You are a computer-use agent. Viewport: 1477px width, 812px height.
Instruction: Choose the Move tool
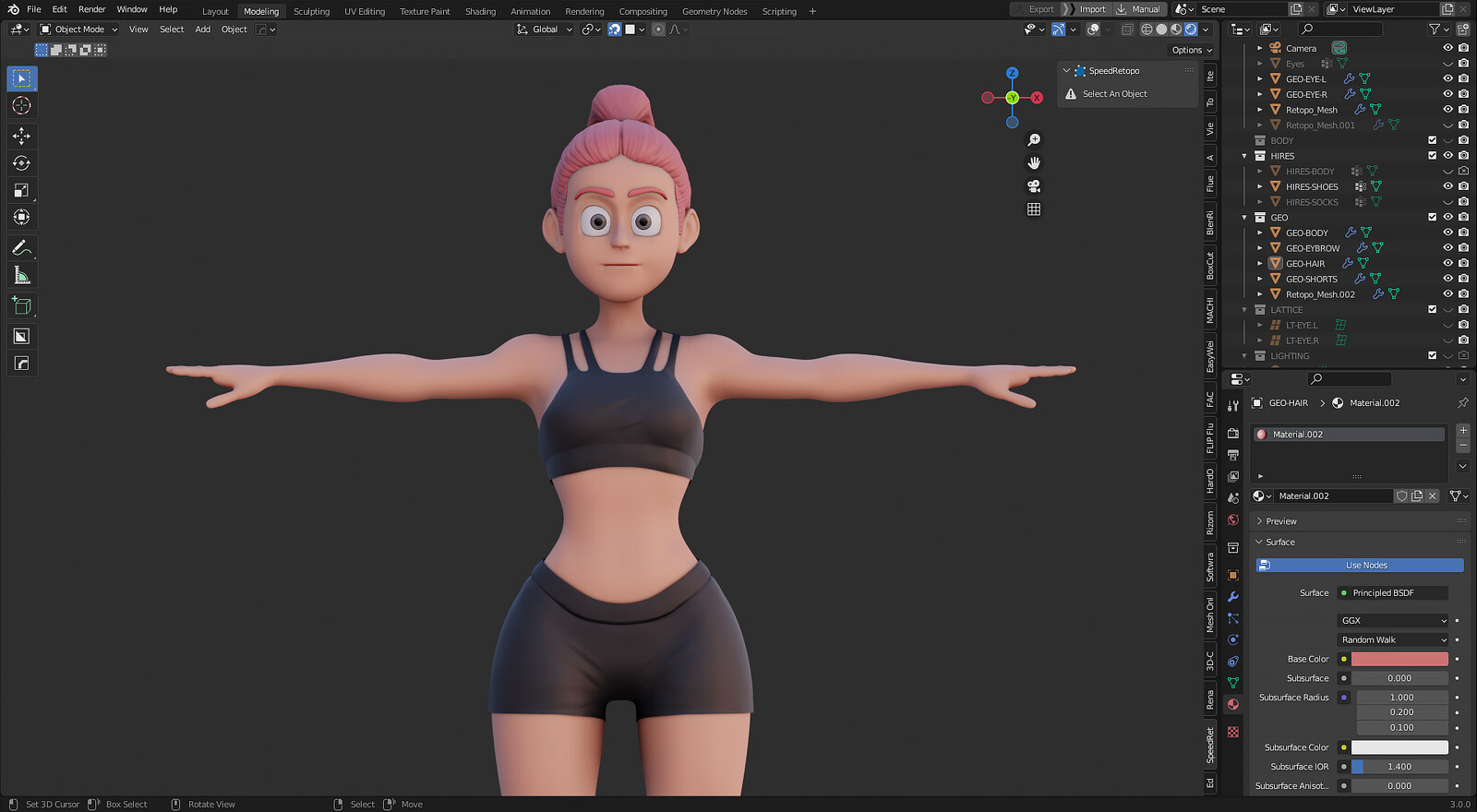[22, 136]
